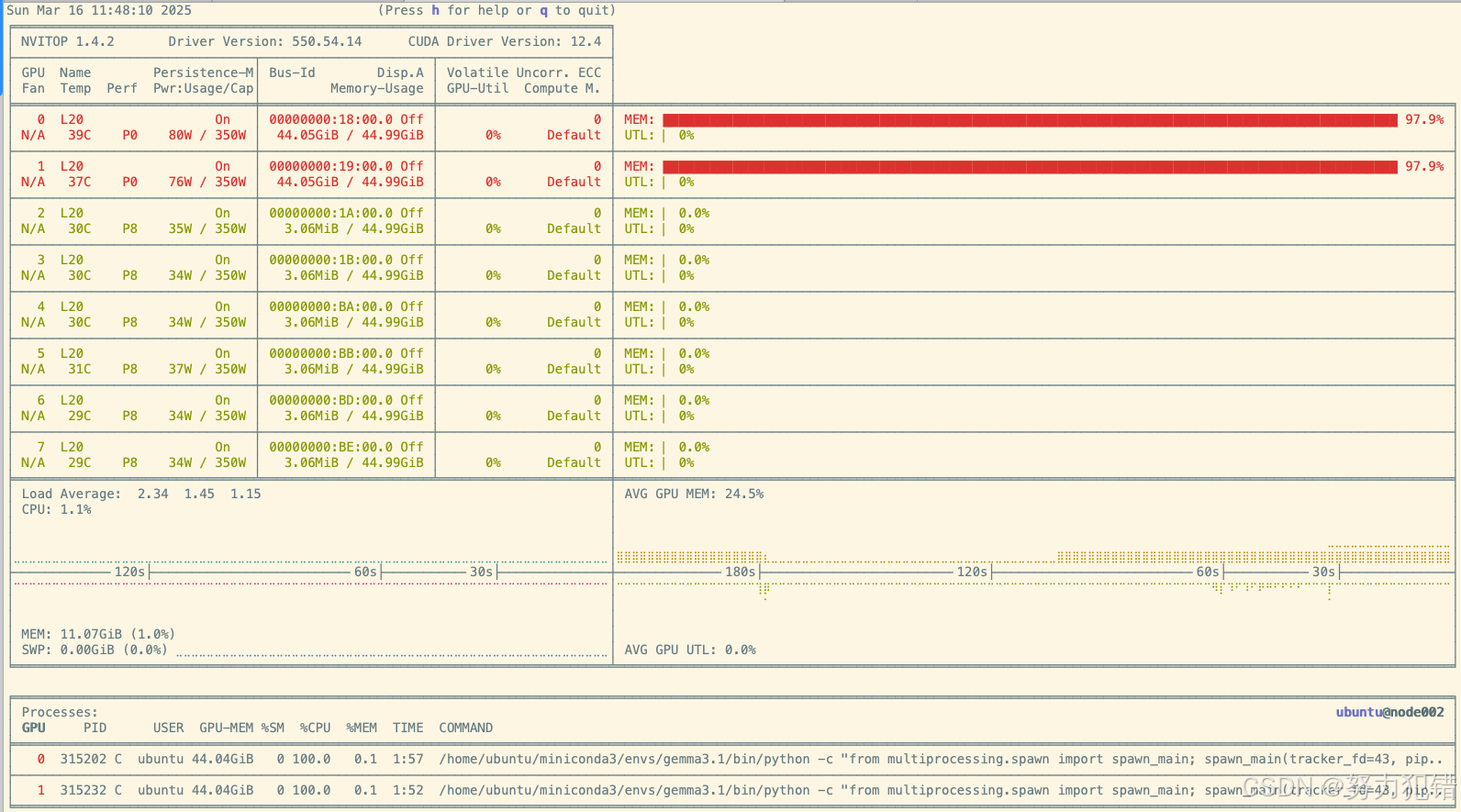Click the GPU-MEM column header in Processes
The height and width of the screenshot is (812, 1461).
coord(227,728)
